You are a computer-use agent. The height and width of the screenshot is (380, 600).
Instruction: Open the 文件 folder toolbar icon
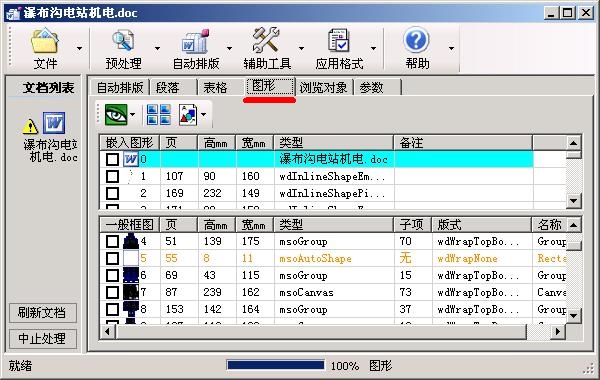click(x=45, y=40)
